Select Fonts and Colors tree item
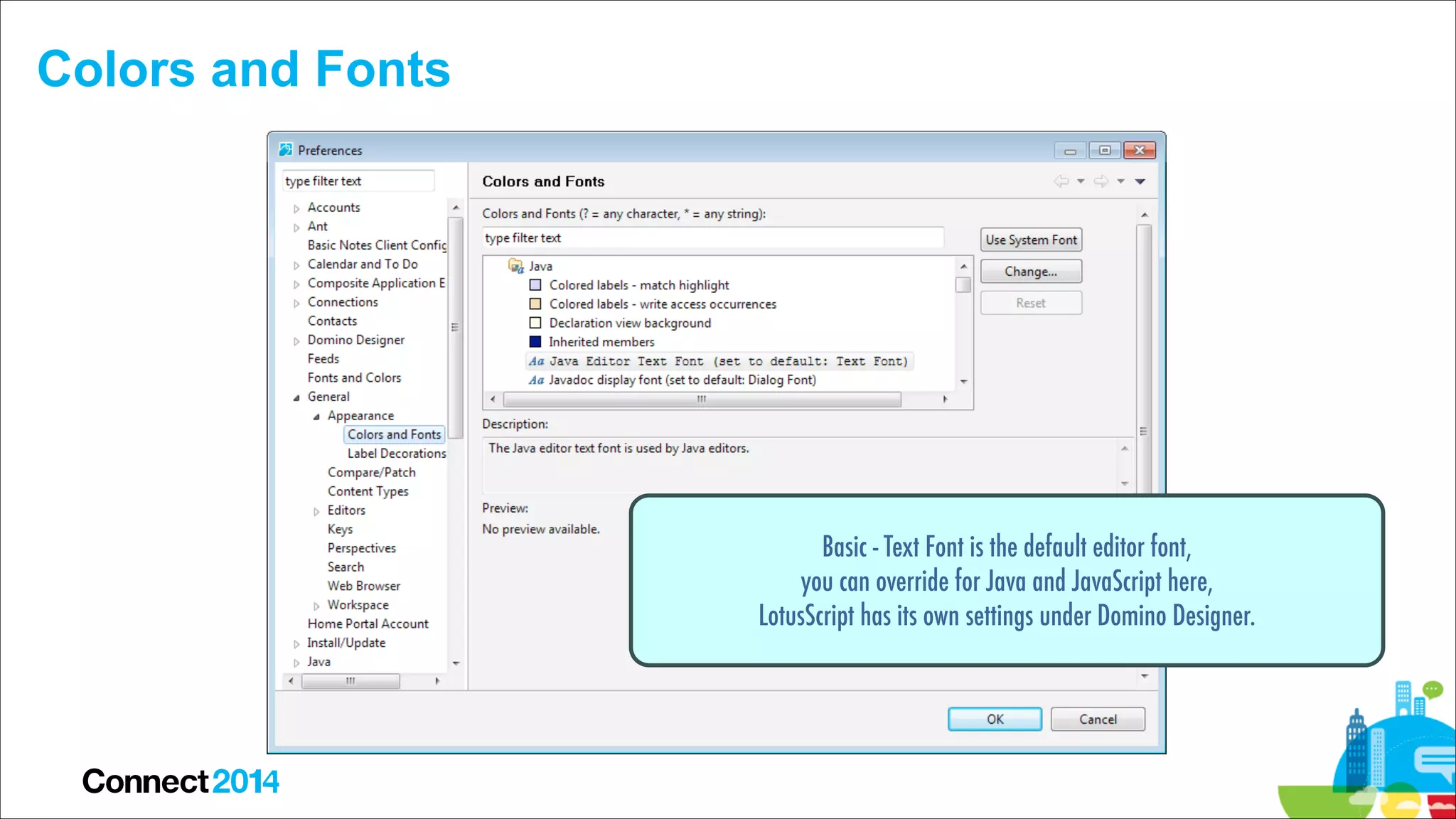The image size is (1456, 819). pos(354,378)
